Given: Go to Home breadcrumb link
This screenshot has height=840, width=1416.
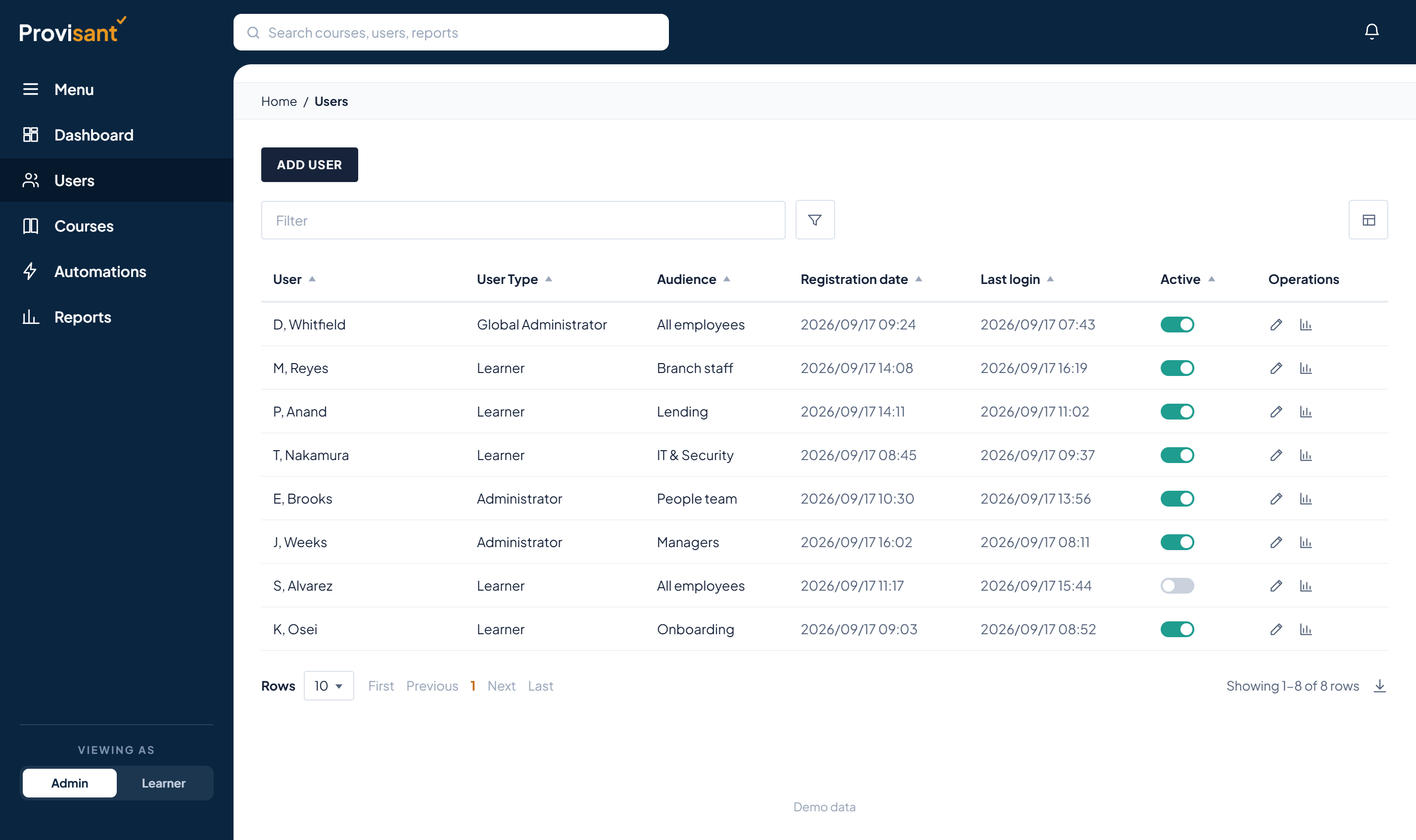Looking at the screenshot, I should (279, 101).
